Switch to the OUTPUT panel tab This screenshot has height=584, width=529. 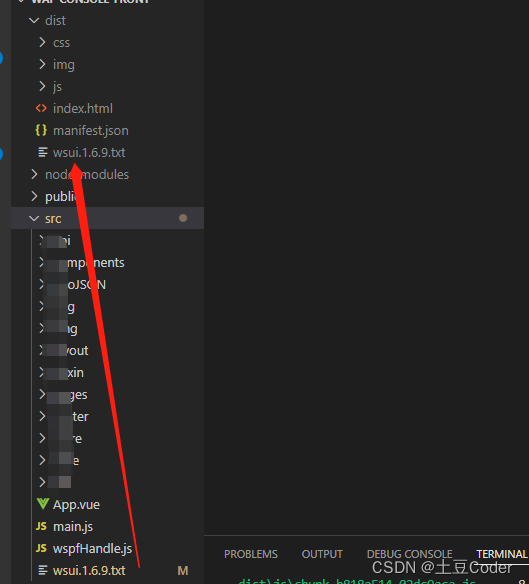point(322,554)
